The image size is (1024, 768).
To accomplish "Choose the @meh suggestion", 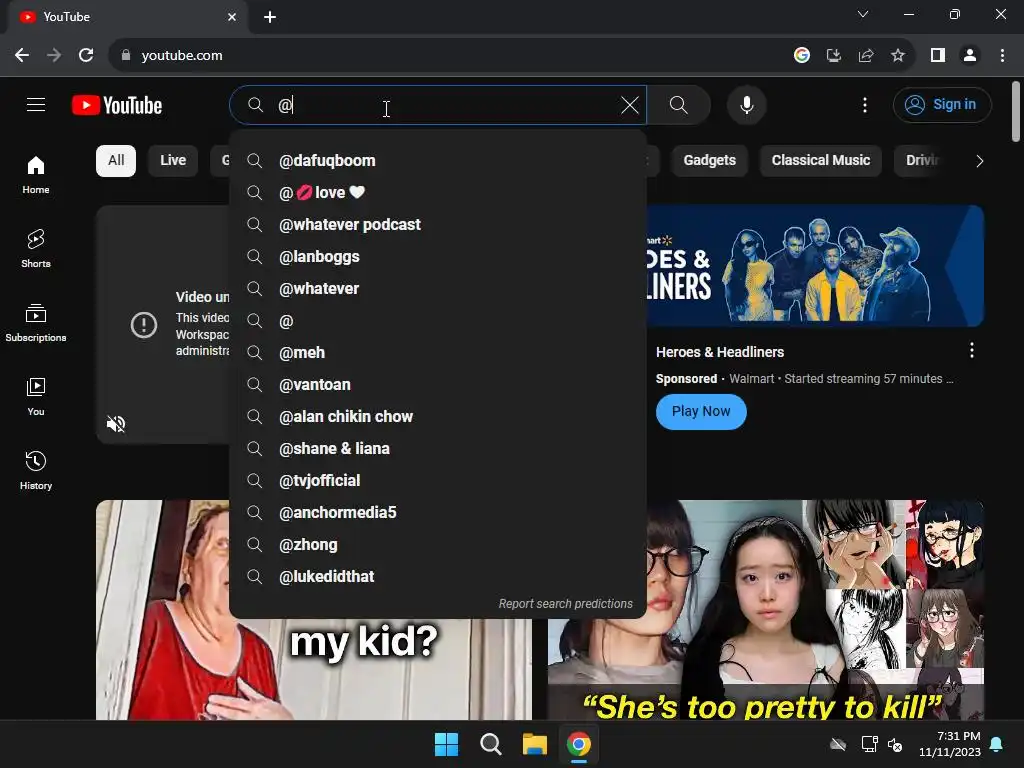I will [x=438, y=353].
